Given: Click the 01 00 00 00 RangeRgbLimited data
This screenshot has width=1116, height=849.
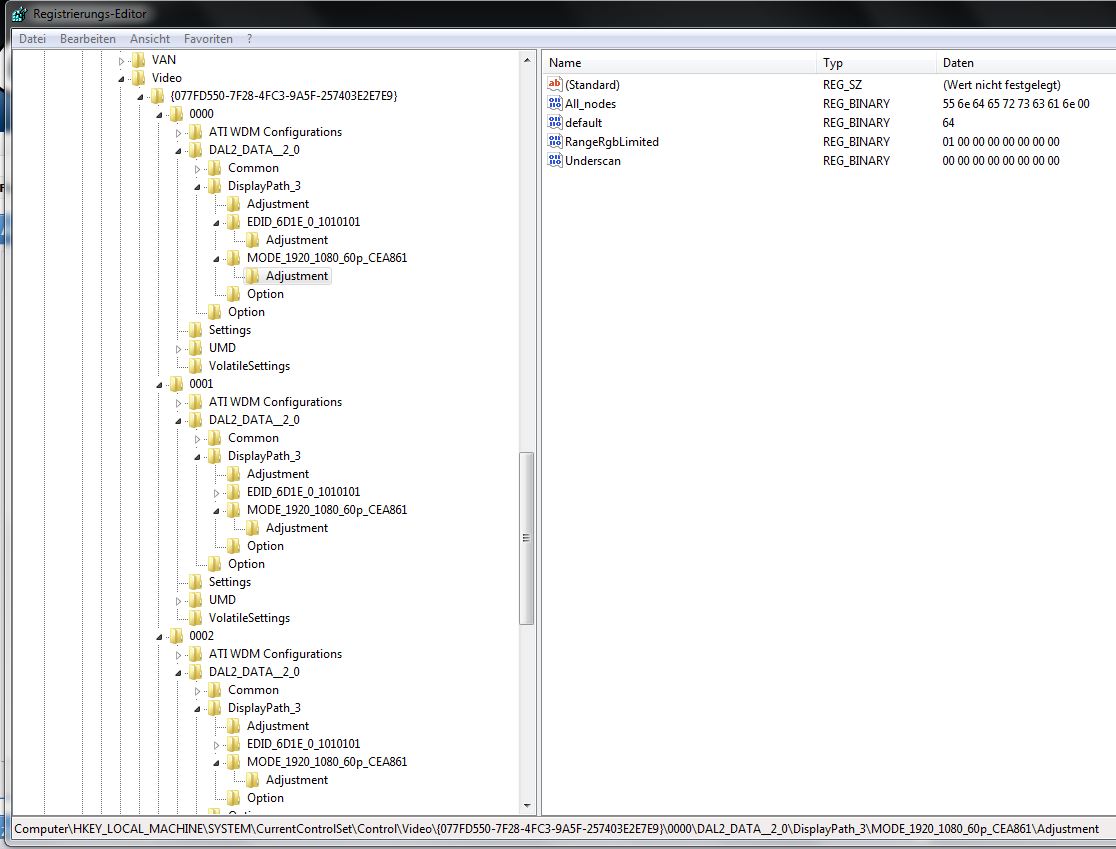Looking at the screenshot, I should click(1001, 142).
